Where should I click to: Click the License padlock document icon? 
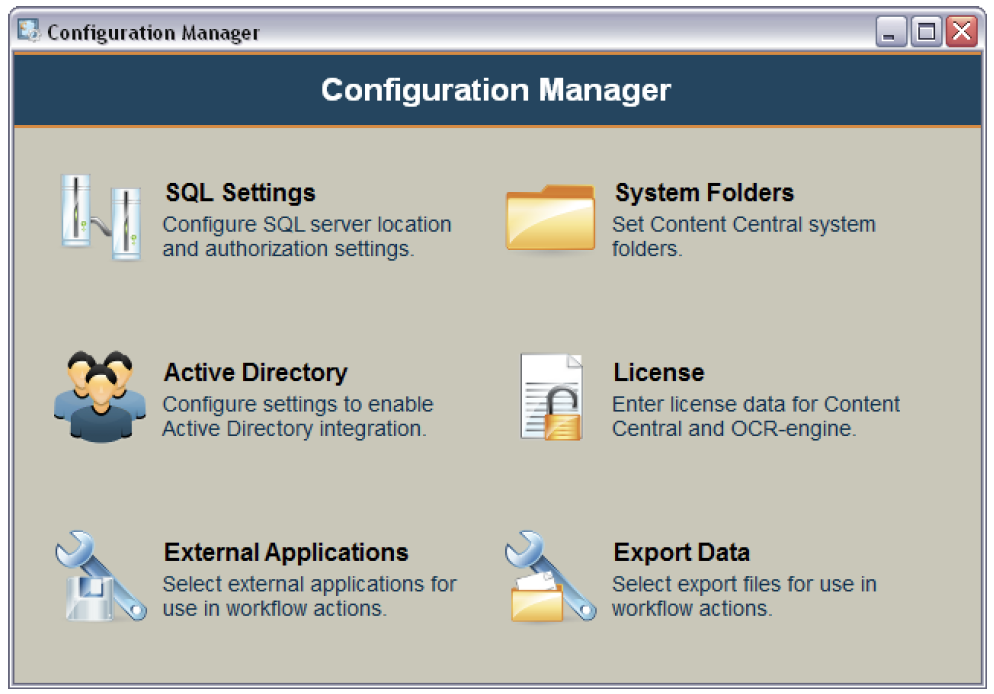[x=551, y=398]
